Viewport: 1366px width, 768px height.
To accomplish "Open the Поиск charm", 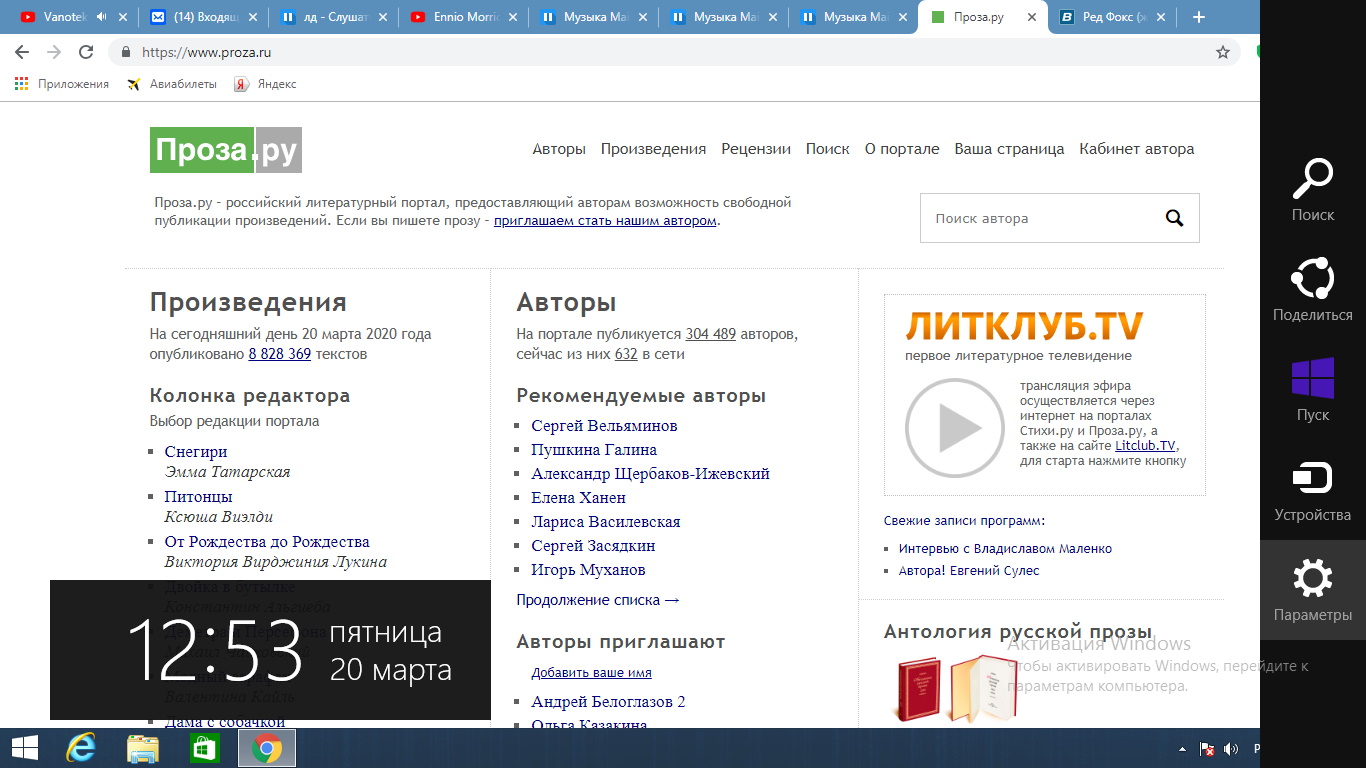I will 1313,190.
